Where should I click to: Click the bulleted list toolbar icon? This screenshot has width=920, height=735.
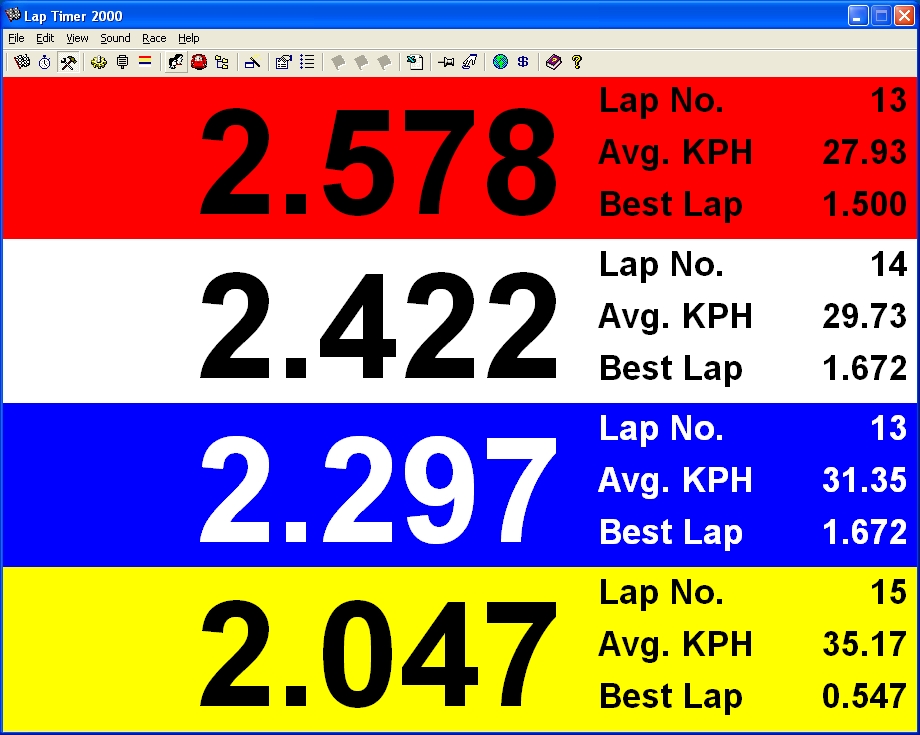click(x=307, y=62)
